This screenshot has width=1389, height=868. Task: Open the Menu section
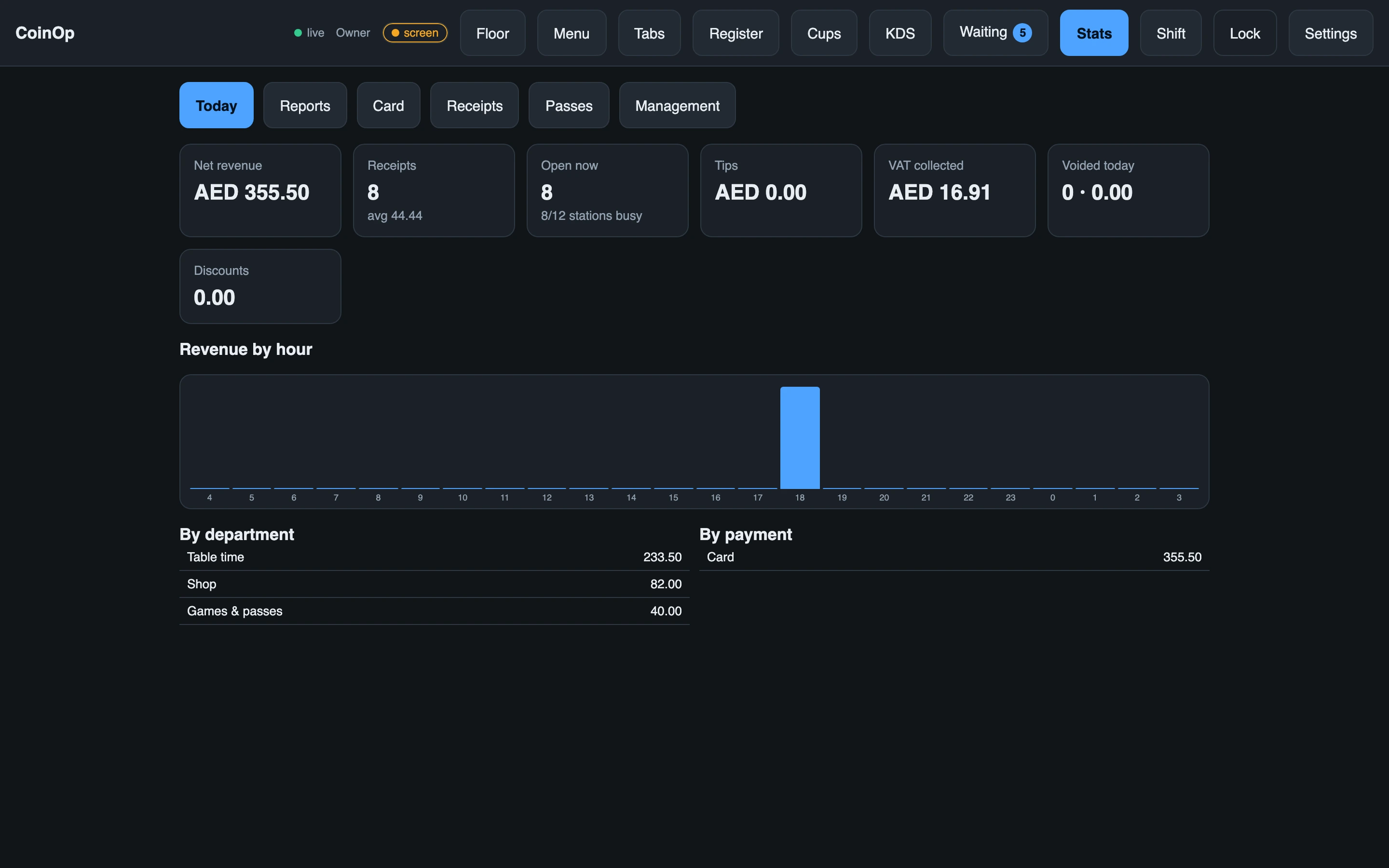coord(571,33)
